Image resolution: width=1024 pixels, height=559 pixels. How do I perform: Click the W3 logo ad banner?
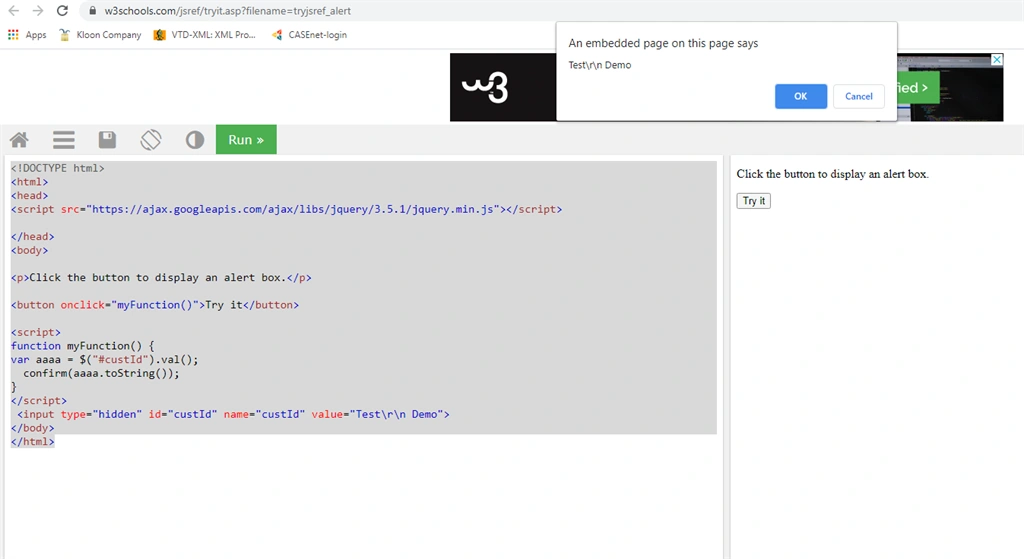[503, 87]
